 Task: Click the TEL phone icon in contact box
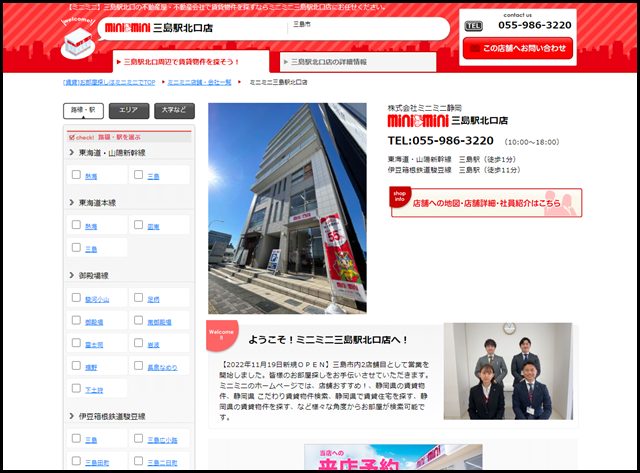click(x=473, y=26)
